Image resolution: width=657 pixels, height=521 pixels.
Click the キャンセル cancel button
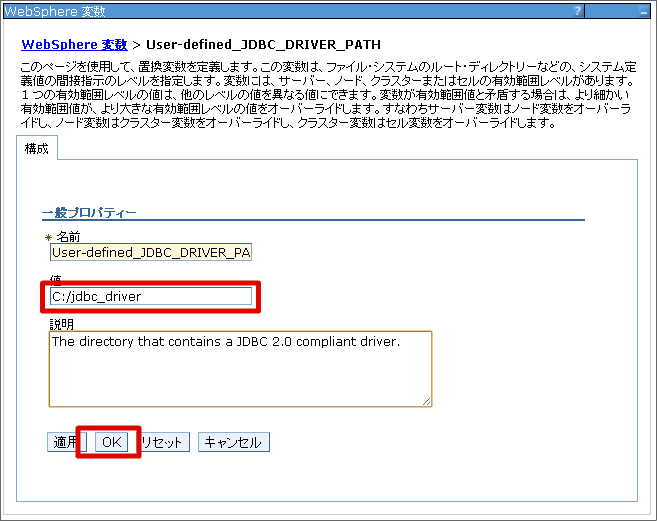(x=234, y=442)
